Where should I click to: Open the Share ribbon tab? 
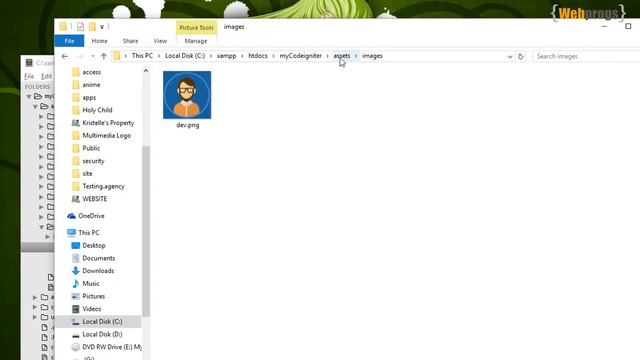pos(130,41)
